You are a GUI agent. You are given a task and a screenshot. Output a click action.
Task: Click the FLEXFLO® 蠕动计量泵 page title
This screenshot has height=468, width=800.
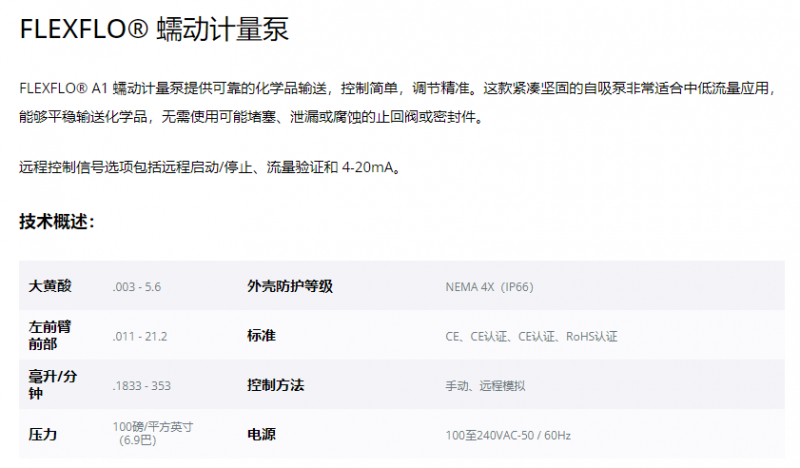[x=154, y=30]
